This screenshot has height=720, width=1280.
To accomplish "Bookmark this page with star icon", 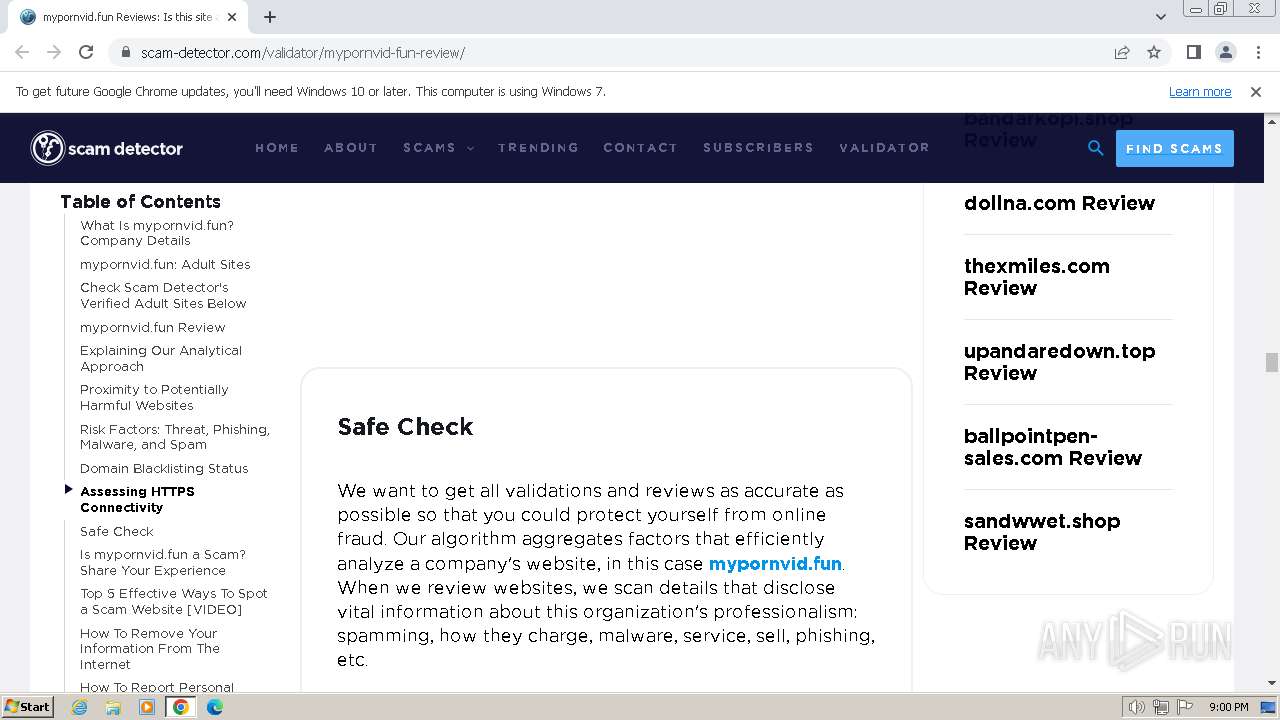I will [1154, 52].
